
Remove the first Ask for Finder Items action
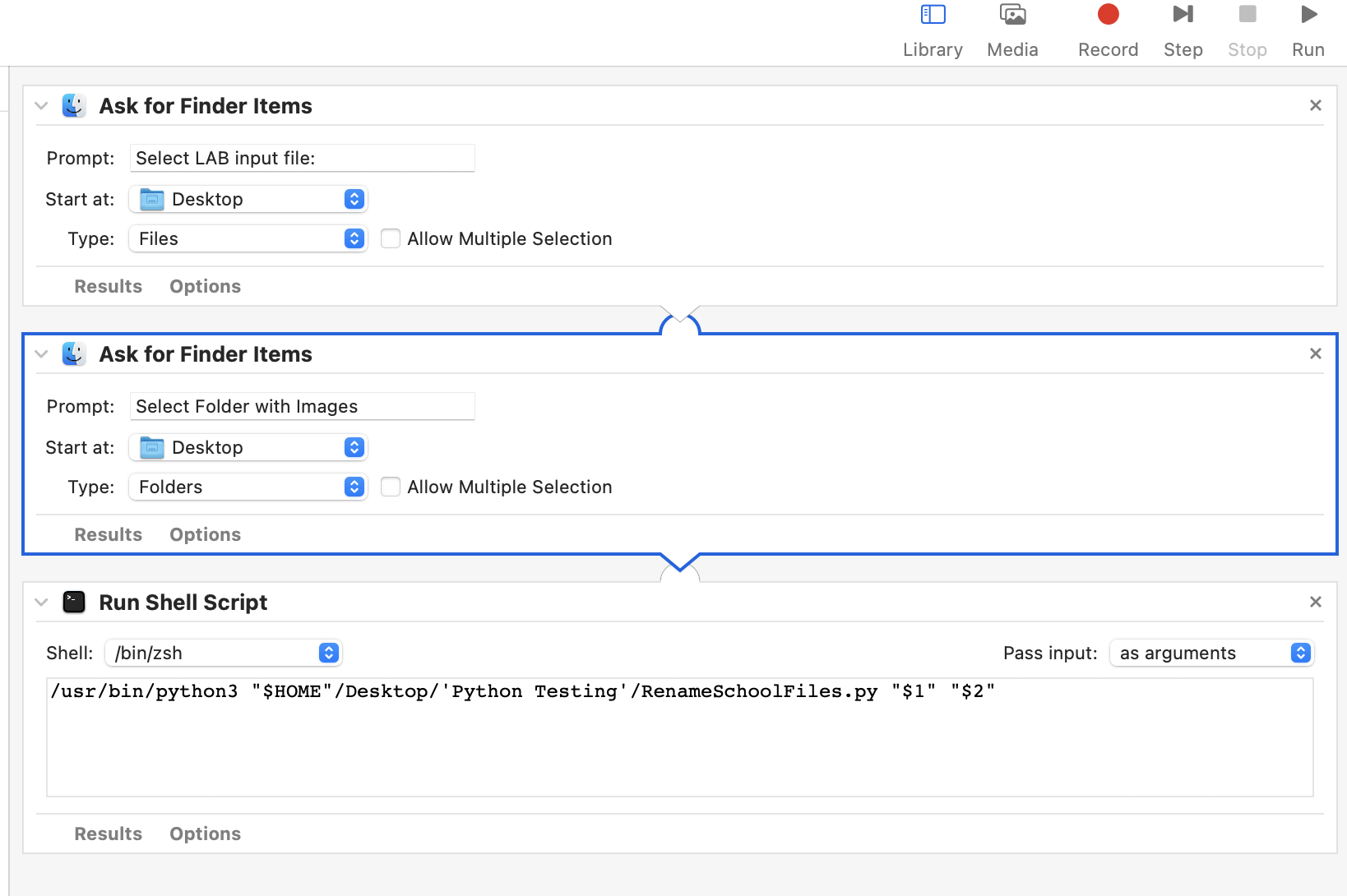[x=1316, y=105]
